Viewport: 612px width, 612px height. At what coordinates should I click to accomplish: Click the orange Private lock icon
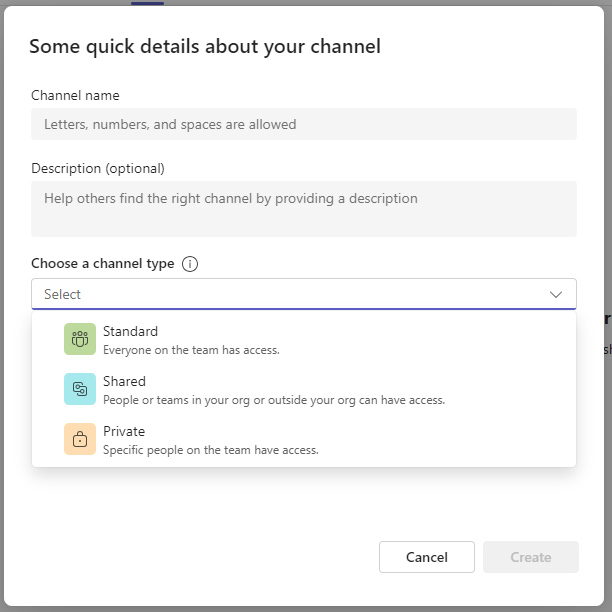click(80, 440)
